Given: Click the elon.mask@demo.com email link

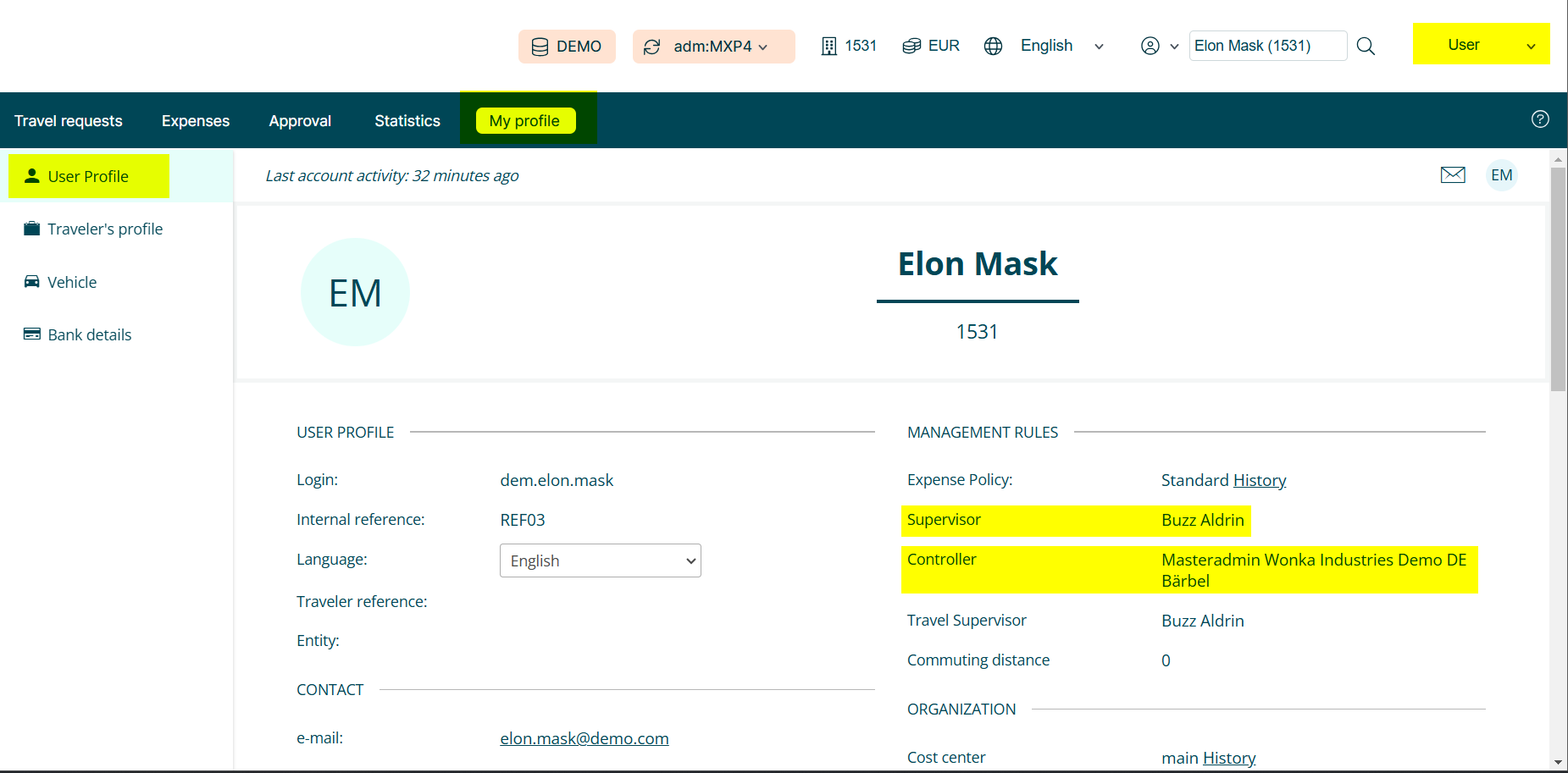Looking at the screenshot, I should tap(584, 738).
